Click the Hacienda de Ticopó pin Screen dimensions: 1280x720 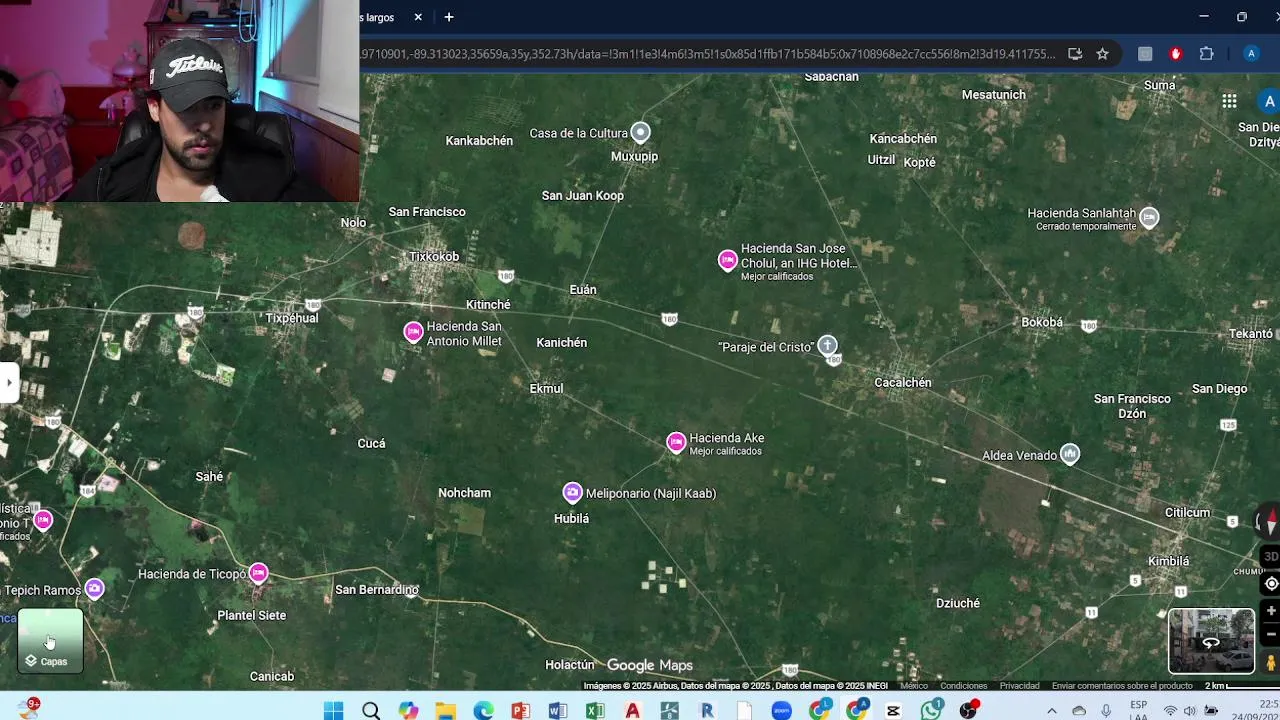(x=259, y=573)
